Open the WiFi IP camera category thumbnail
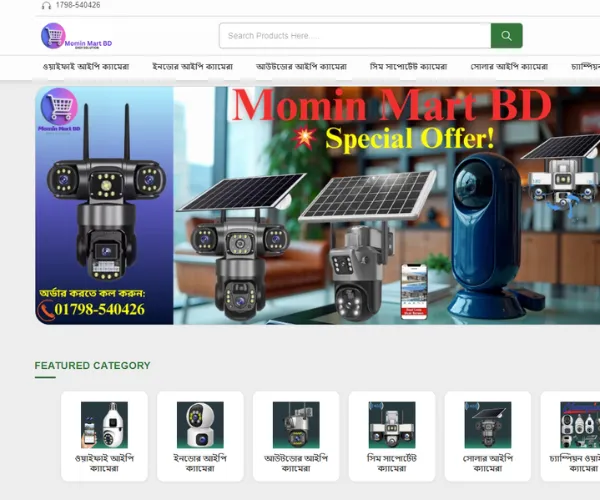The width and height of the screenshot is (600, 500). point(104,424)
